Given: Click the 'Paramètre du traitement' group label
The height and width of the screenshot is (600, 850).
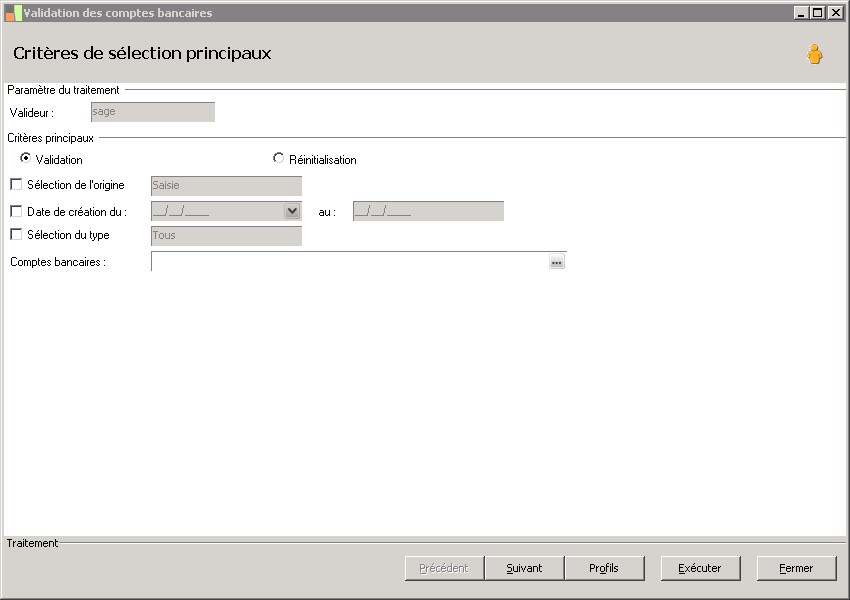Looking at the screenshot, I should tap(63, 90).
